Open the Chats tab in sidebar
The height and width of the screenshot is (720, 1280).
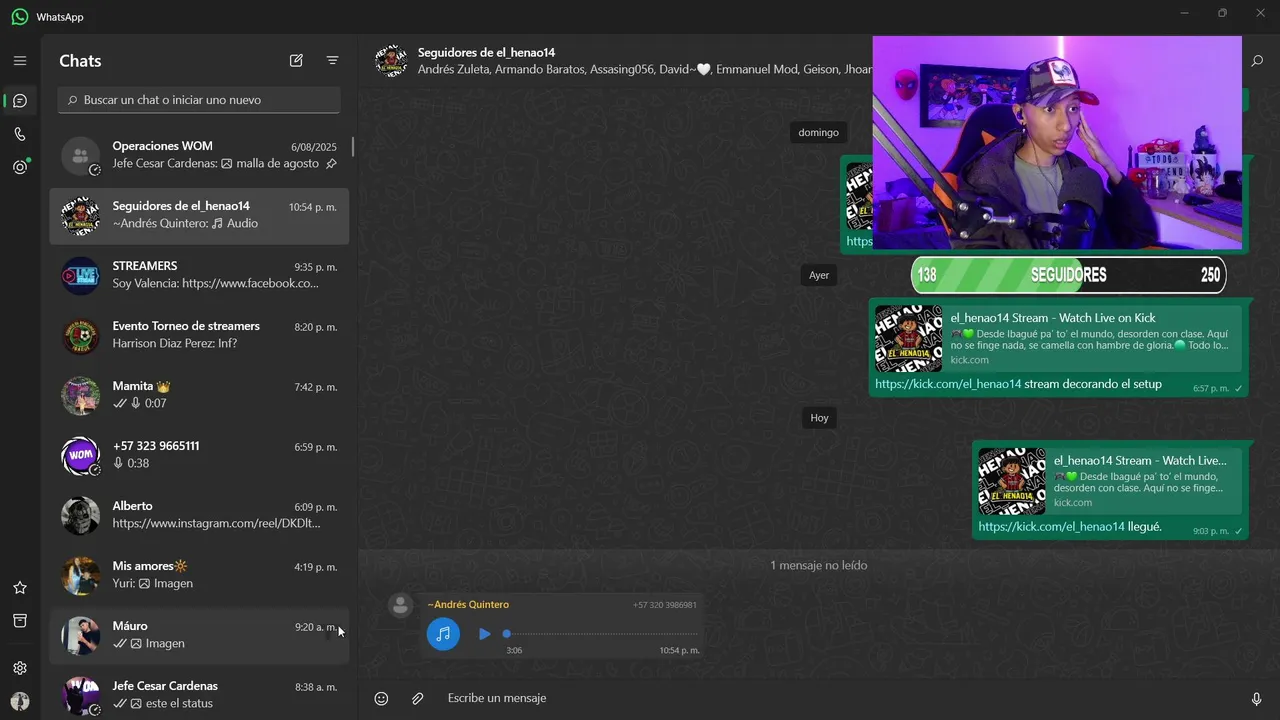tap(20, 101)
